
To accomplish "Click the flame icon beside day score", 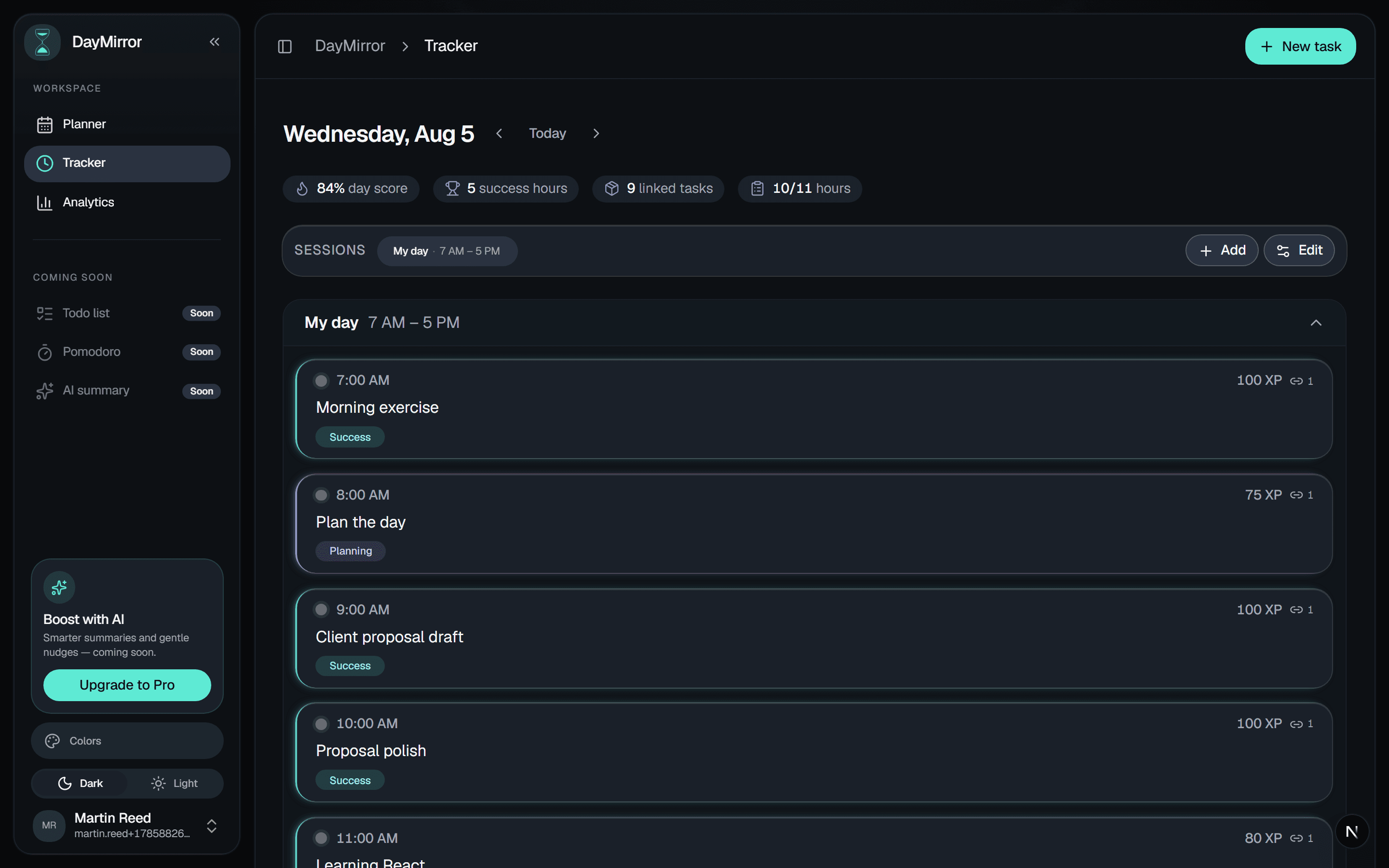I will point(302,188).
